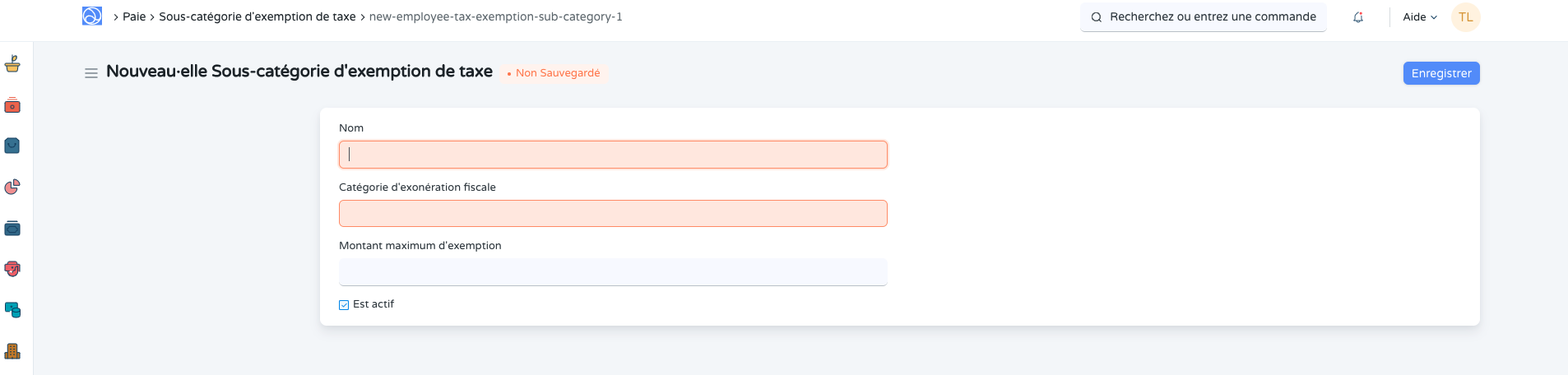Screen dimensions: 1568x375
Task: Navigate to Sous-catégorie d'exemption de taxe breadcrumb
Action: tap(257, 16)
